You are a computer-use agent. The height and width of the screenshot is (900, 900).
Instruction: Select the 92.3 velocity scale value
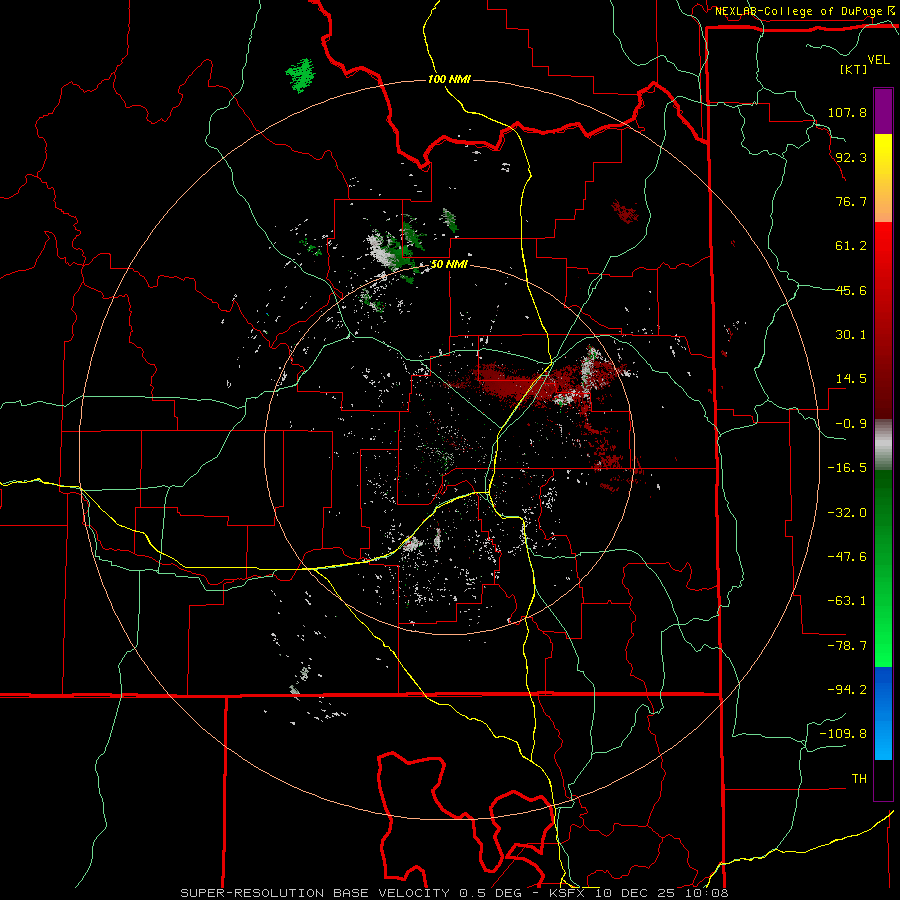[851, 157]
